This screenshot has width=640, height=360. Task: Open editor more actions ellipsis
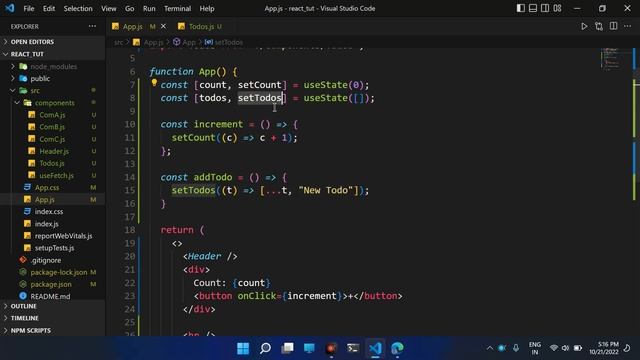pos(627,26)
